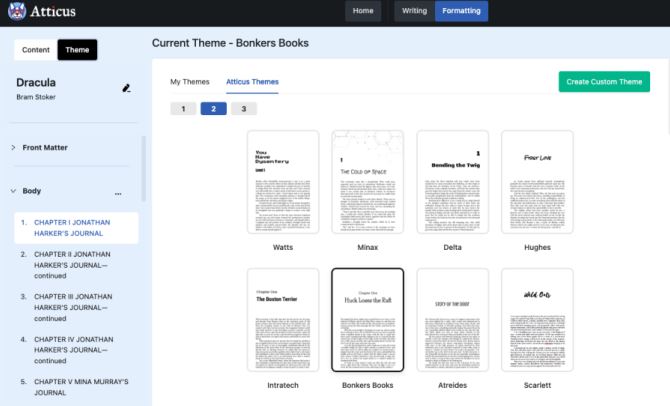Go to themes page 1
This screenshot has height=406, width=670.
click(183, 109)
